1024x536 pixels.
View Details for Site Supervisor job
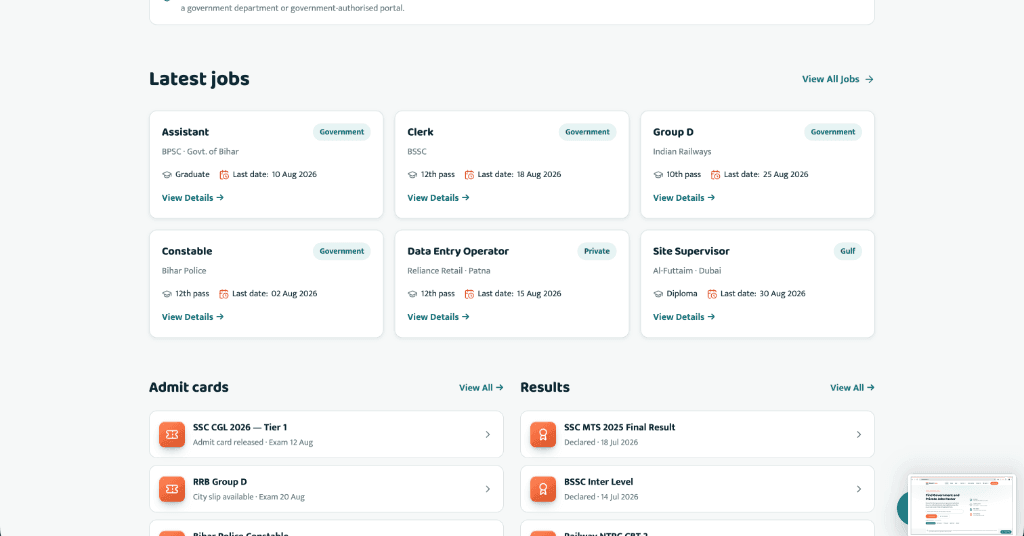click(684, 317)
